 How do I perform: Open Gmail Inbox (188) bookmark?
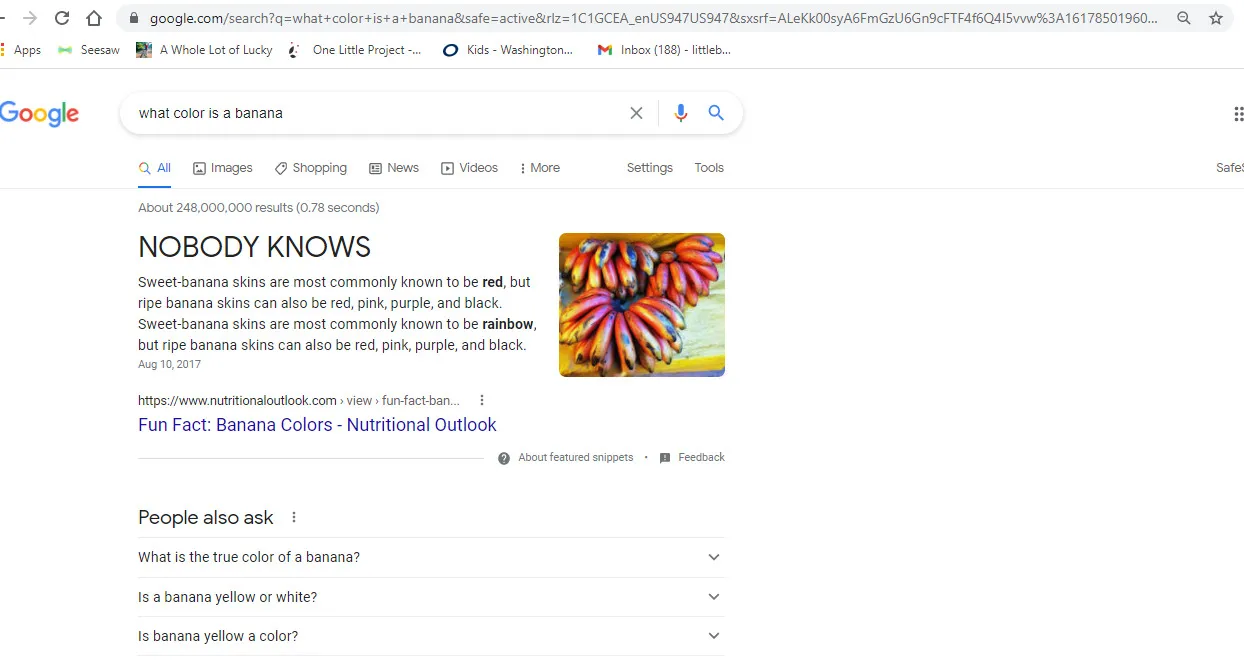tap(664, 50)
